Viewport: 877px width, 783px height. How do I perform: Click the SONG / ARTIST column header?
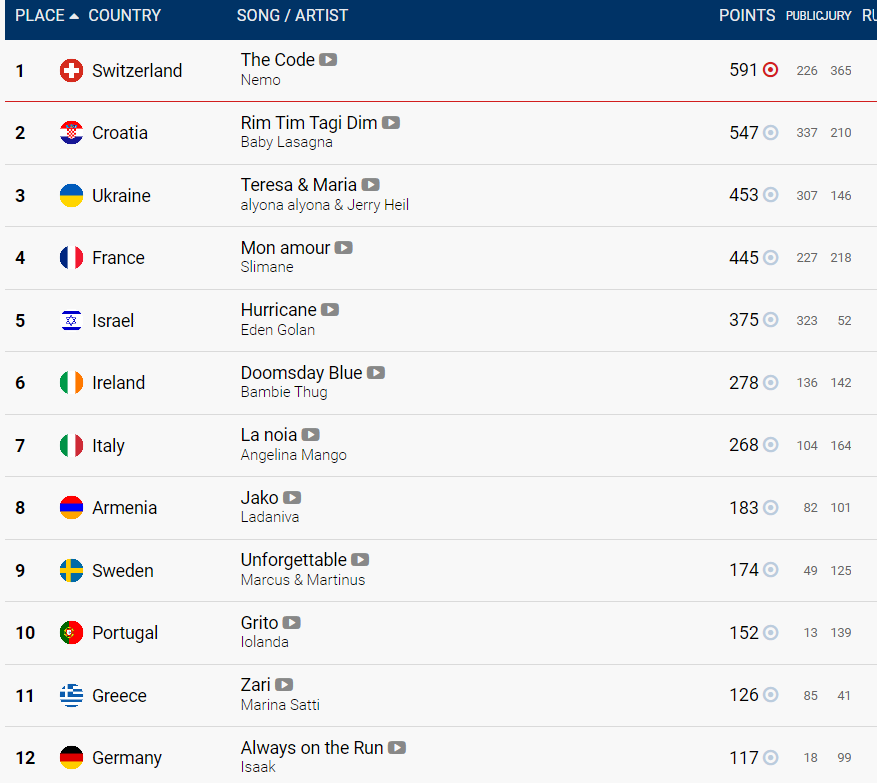tap(292, 15)
